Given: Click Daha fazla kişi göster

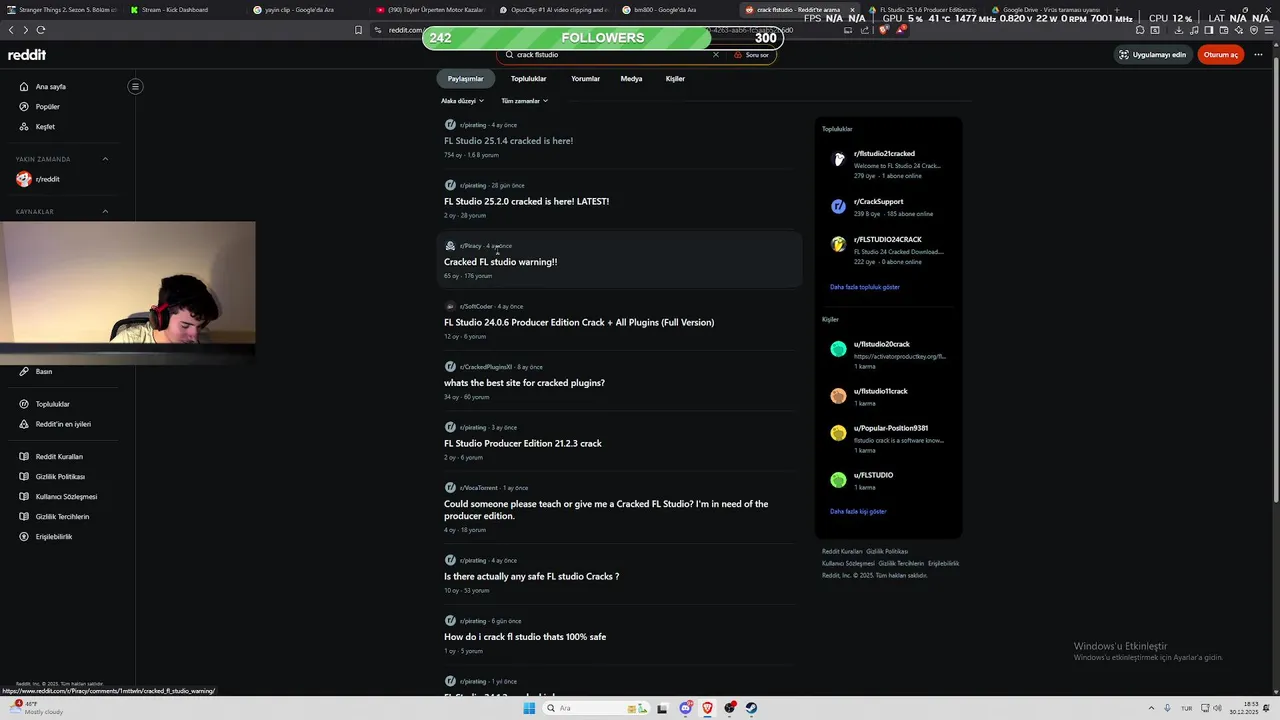Looking at the screenshot, I should [x=858, y=511].
